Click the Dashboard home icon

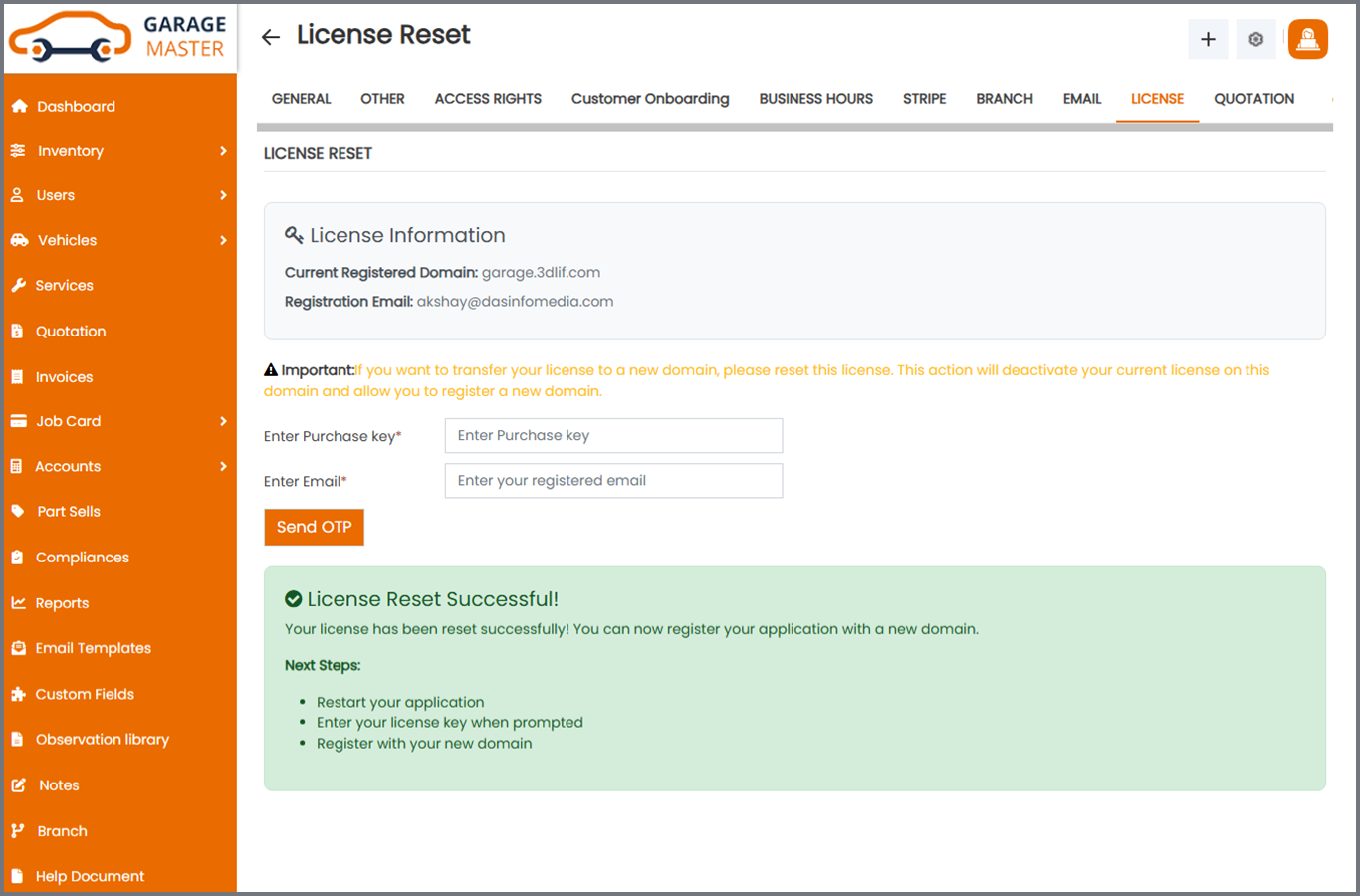point(19,107)
